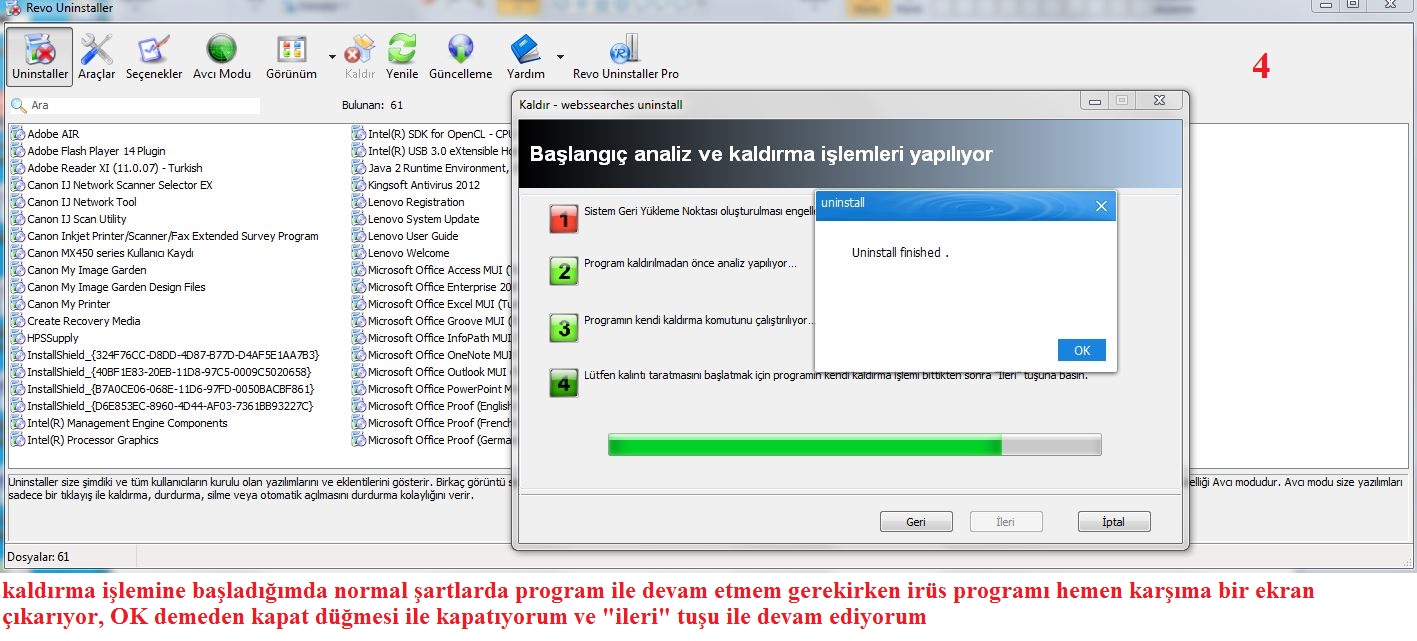Click the Adobe Flash Player 14 Plugin icon

click(18, 151)
